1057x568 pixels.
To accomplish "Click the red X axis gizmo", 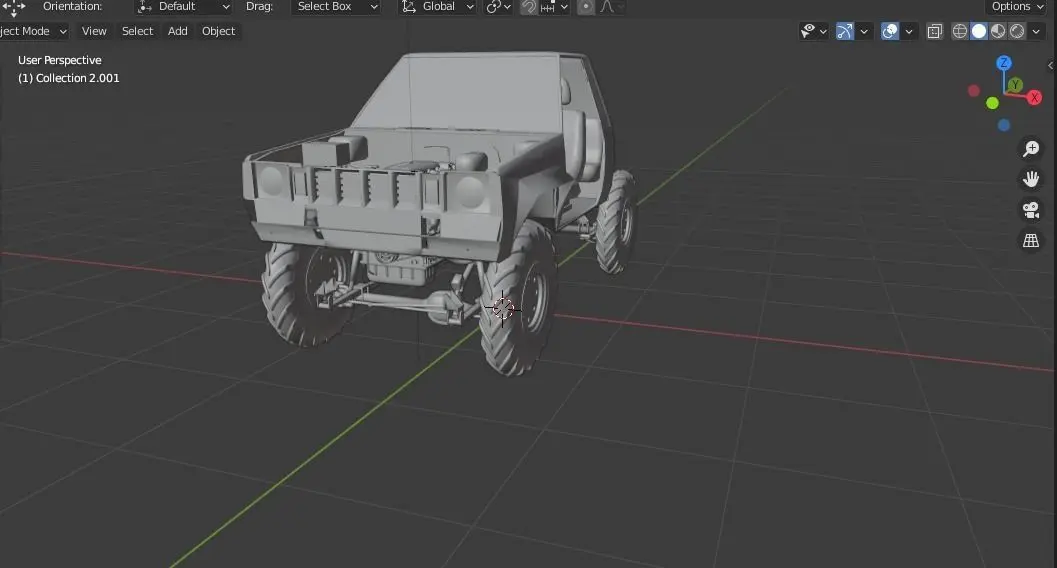I will click(1034, 98).
